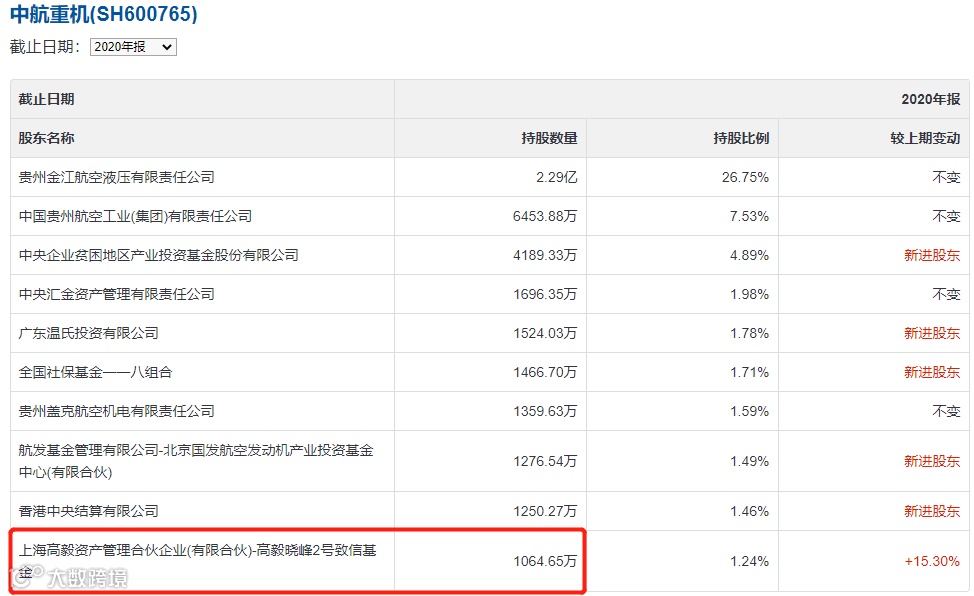Click 不变 in the 贵州盖克航空机电 row

946,411
